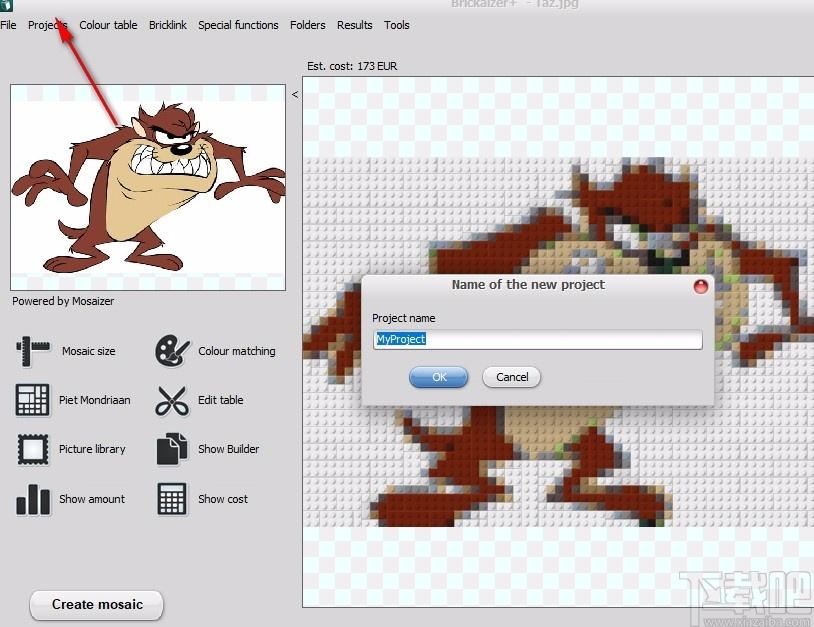The width and height of the screenshot is (814, 627).
Task: Click the Show Builder label
Action: pyautogui.click(x=228, y=449)
